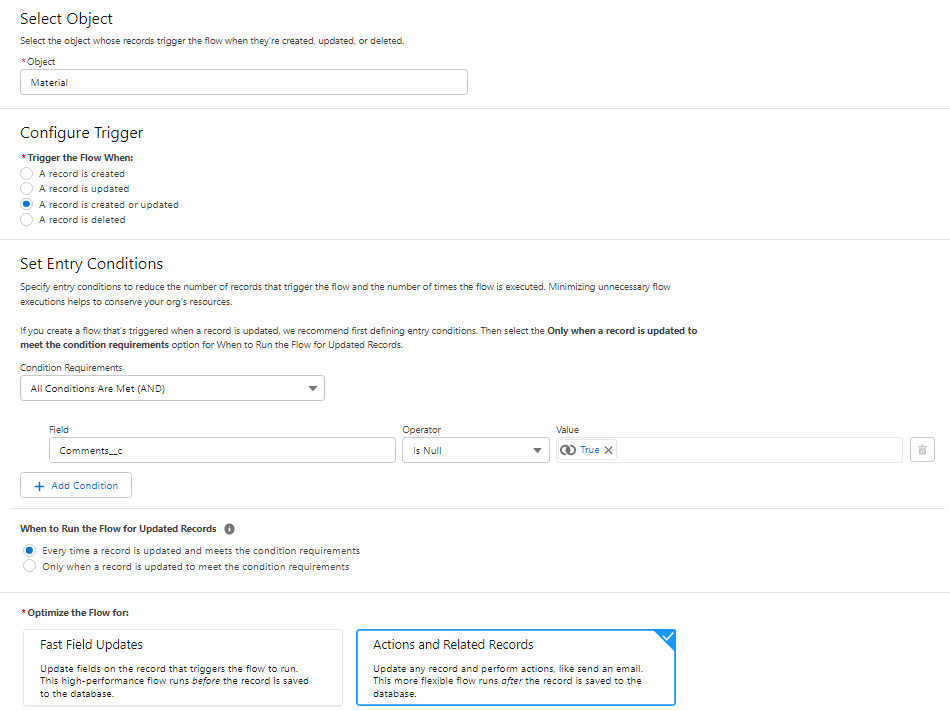Screen dimensions: 950x711
Task: Choose 'Every time a record is updated' option
Action: coord(29,551)
